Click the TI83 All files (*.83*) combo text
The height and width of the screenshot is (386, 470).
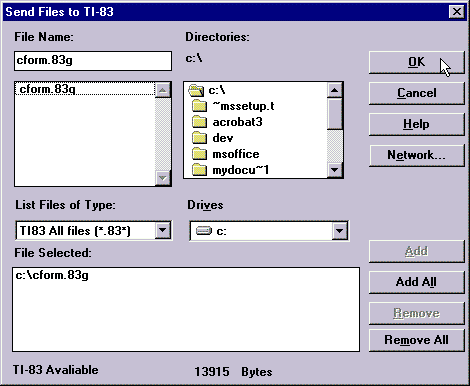[x=75, y=231]
